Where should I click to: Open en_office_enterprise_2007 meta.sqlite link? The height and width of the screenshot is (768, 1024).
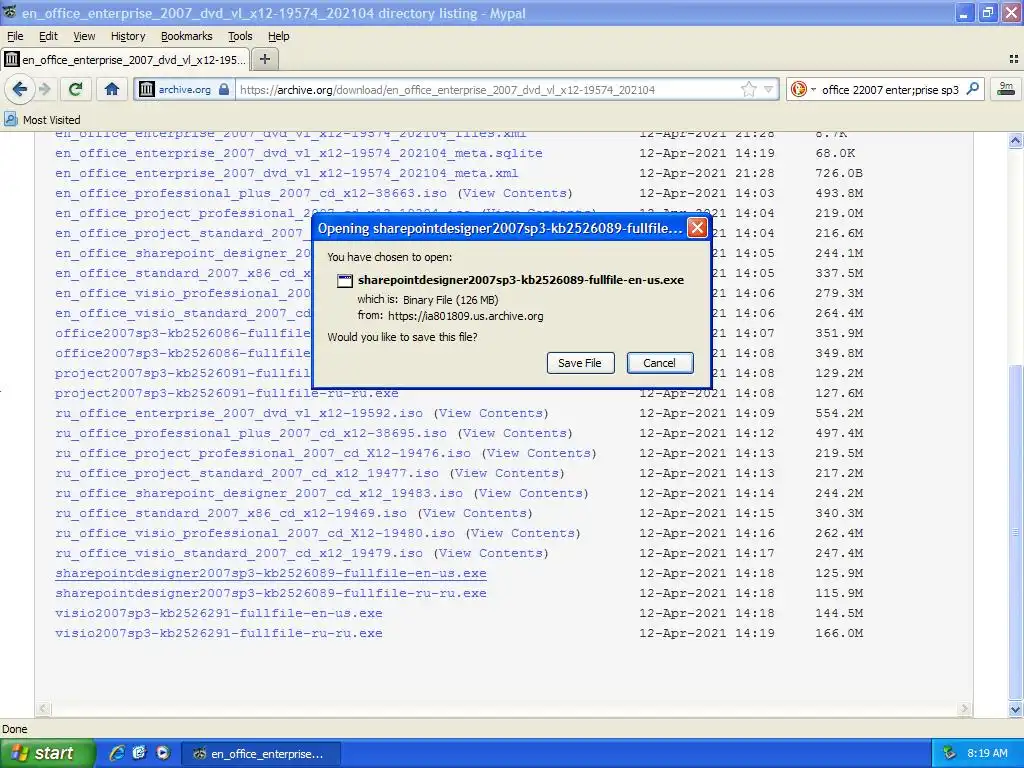pyautogui.click(x=298, y=153)
